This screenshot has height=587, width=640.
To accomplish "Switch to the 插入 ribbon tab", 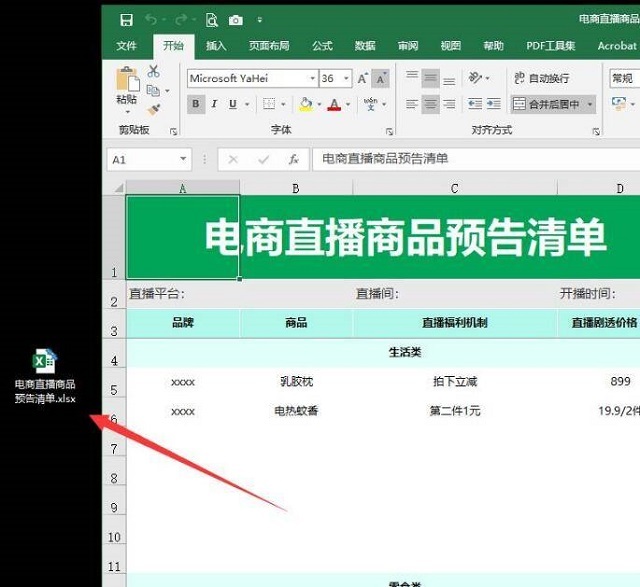I will (216, 45).
